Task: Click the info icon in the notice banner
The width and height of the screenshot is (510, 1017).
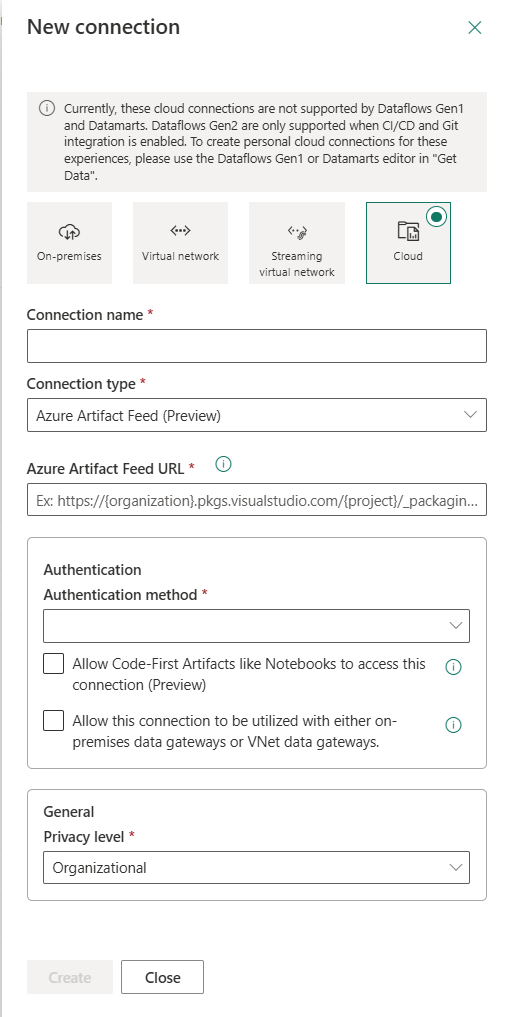Action: (x=47, y=108)
